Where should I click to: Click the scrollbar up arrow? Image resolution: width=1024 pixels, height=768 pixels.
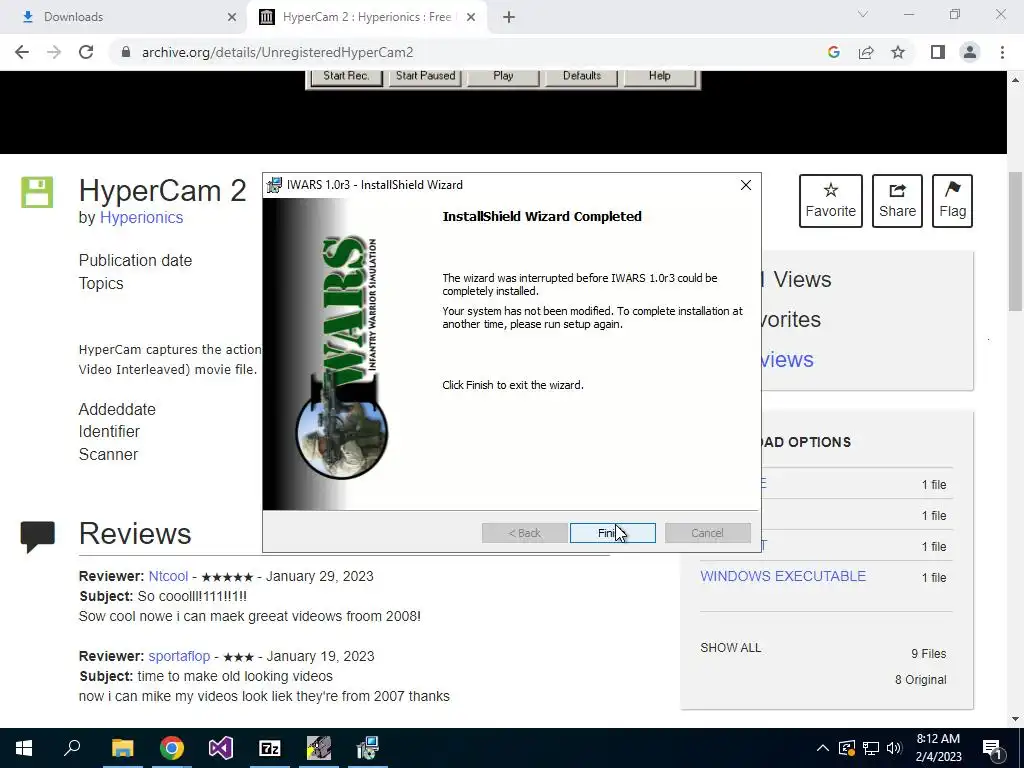[1016, 80]
